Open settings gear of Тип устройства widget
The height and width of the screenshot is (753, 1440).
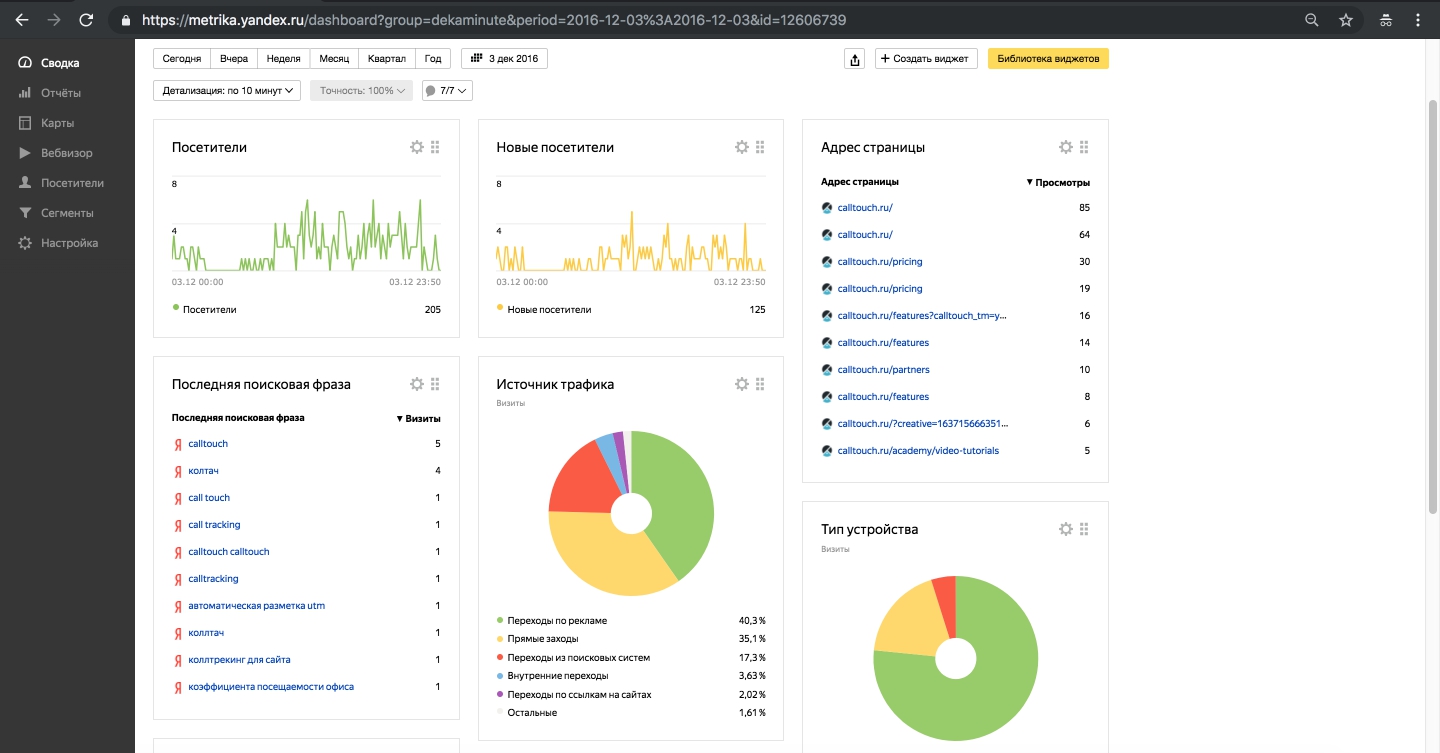click(1066, 529)
